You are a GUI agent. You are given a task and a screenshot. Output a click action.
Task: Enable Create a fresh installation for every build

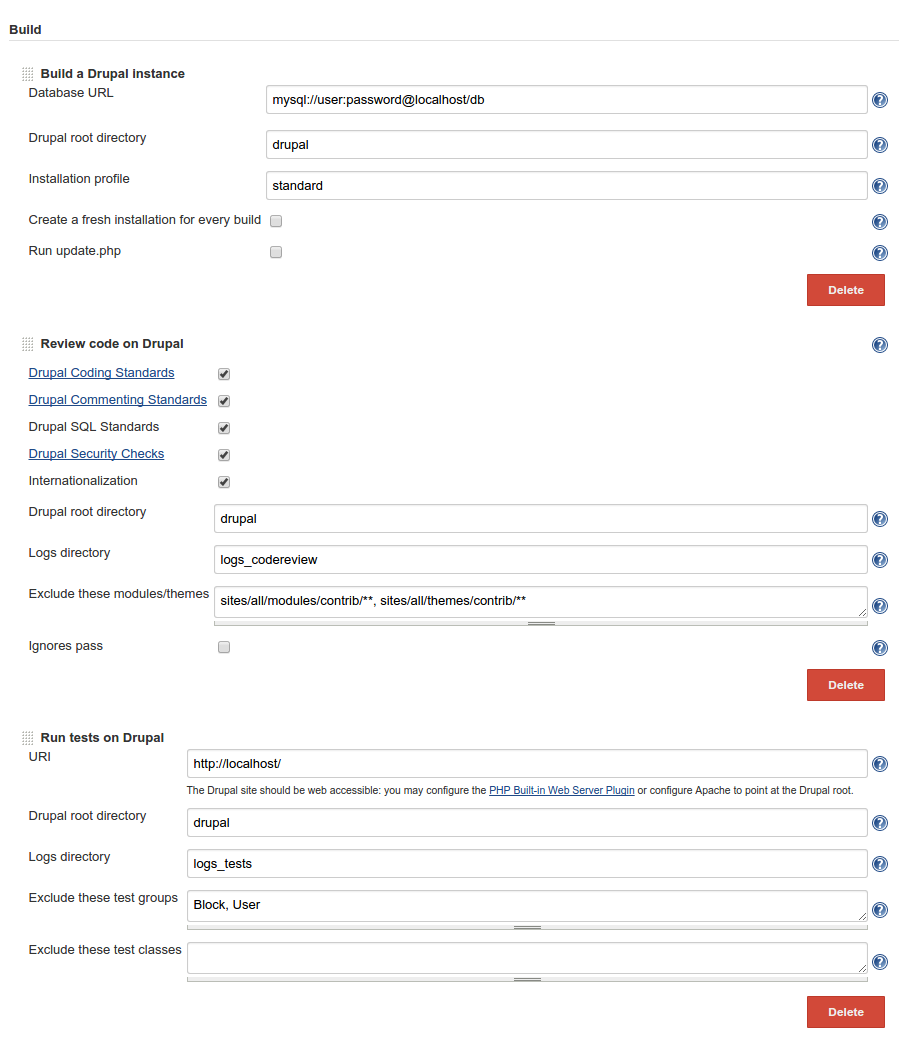275,221
